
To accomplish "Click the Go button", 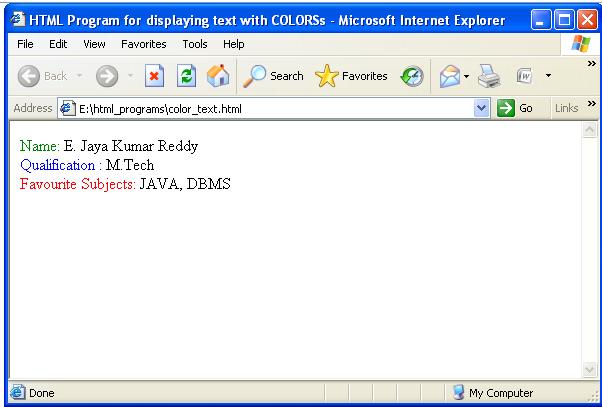I will (515, 108).
